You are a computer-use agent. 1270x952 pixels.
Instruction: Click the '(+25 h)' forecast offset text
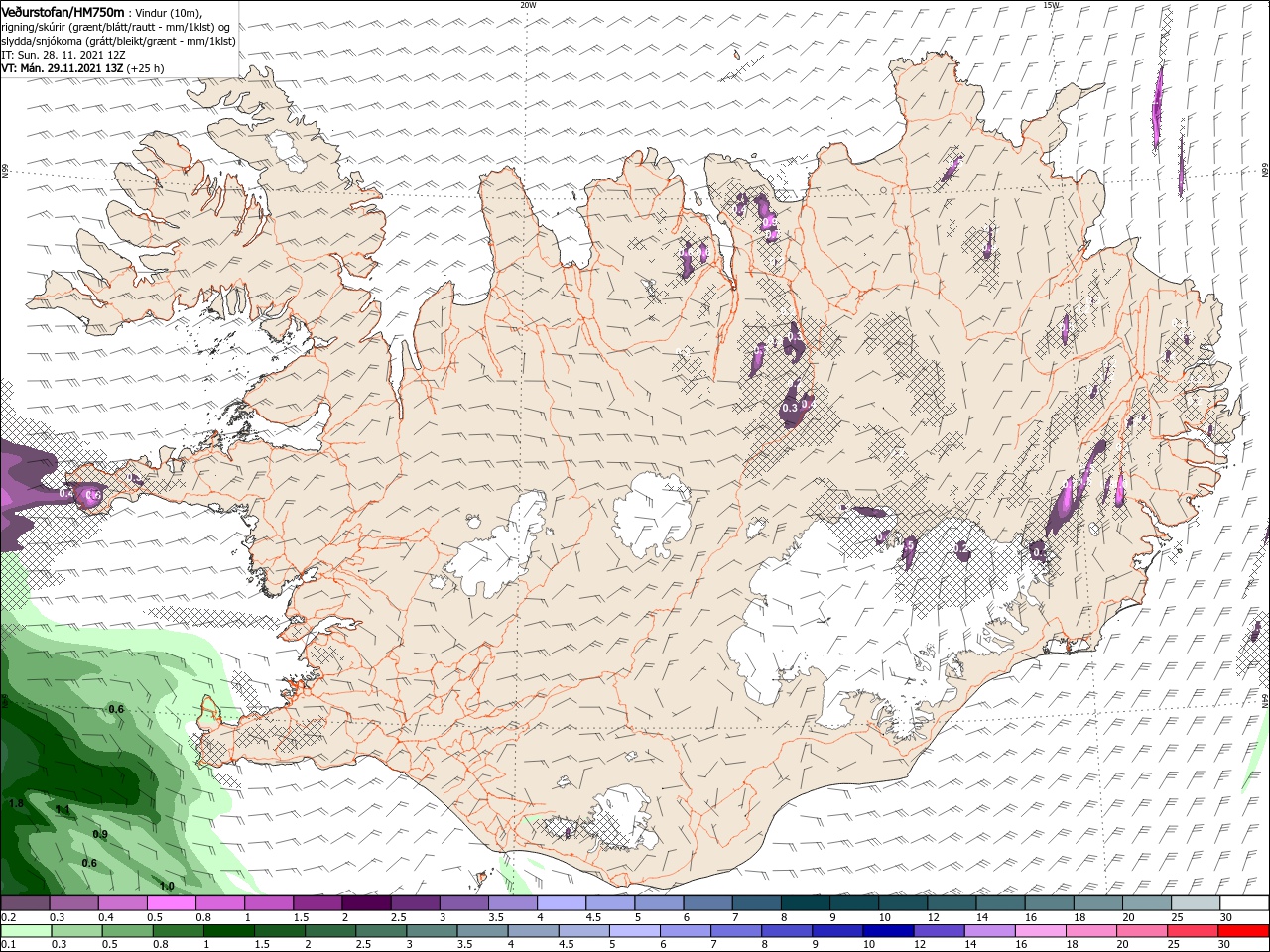click(x=145, y=69)
